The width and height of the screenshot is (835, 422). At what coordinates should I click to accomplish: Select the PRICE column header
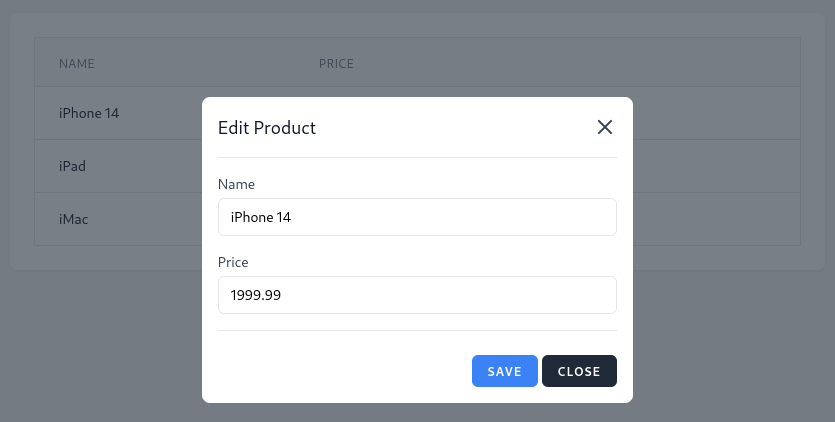[x=336, y=63]
